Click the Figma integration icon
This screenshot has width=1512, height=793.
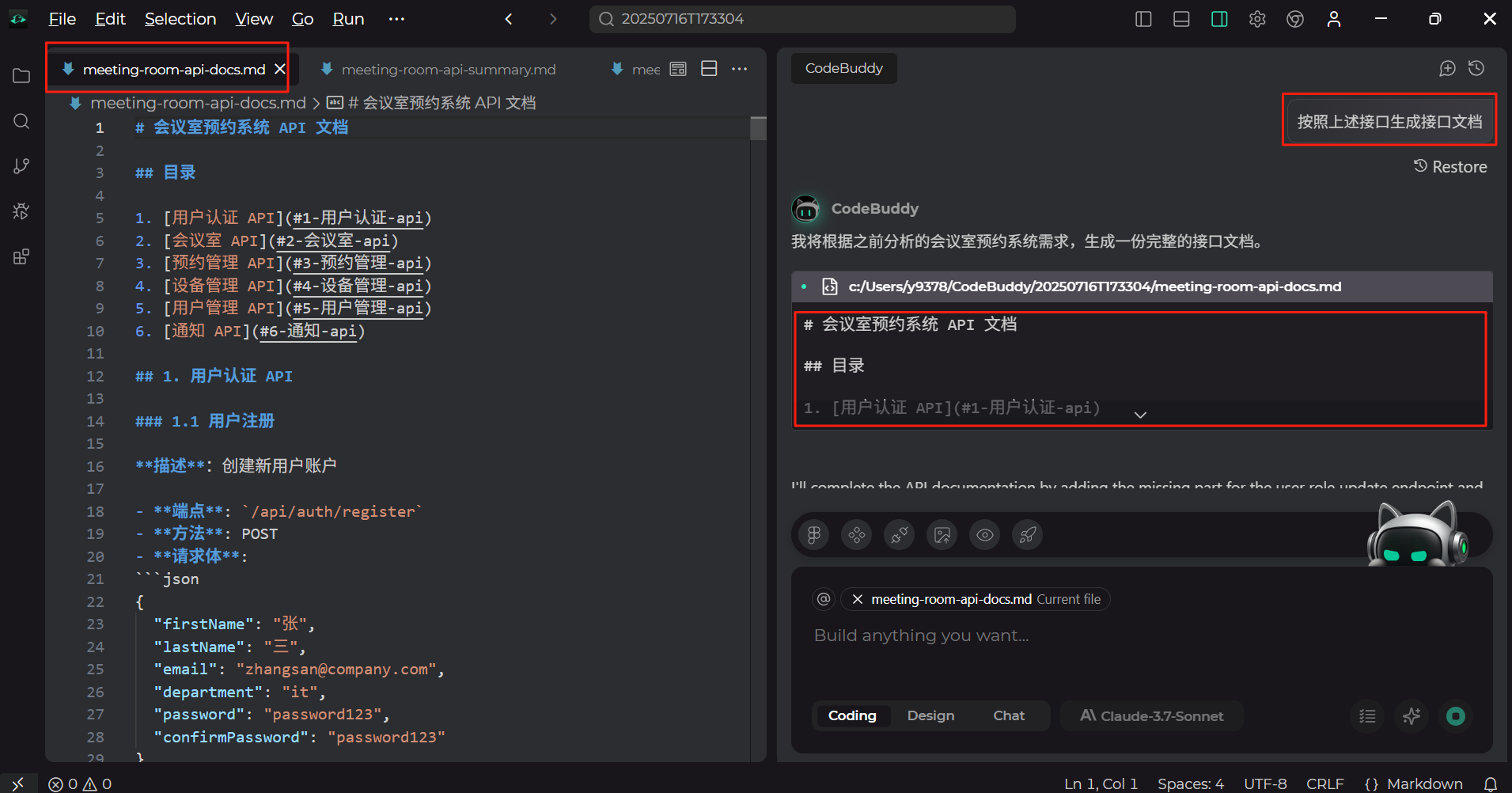click(814, 535)
